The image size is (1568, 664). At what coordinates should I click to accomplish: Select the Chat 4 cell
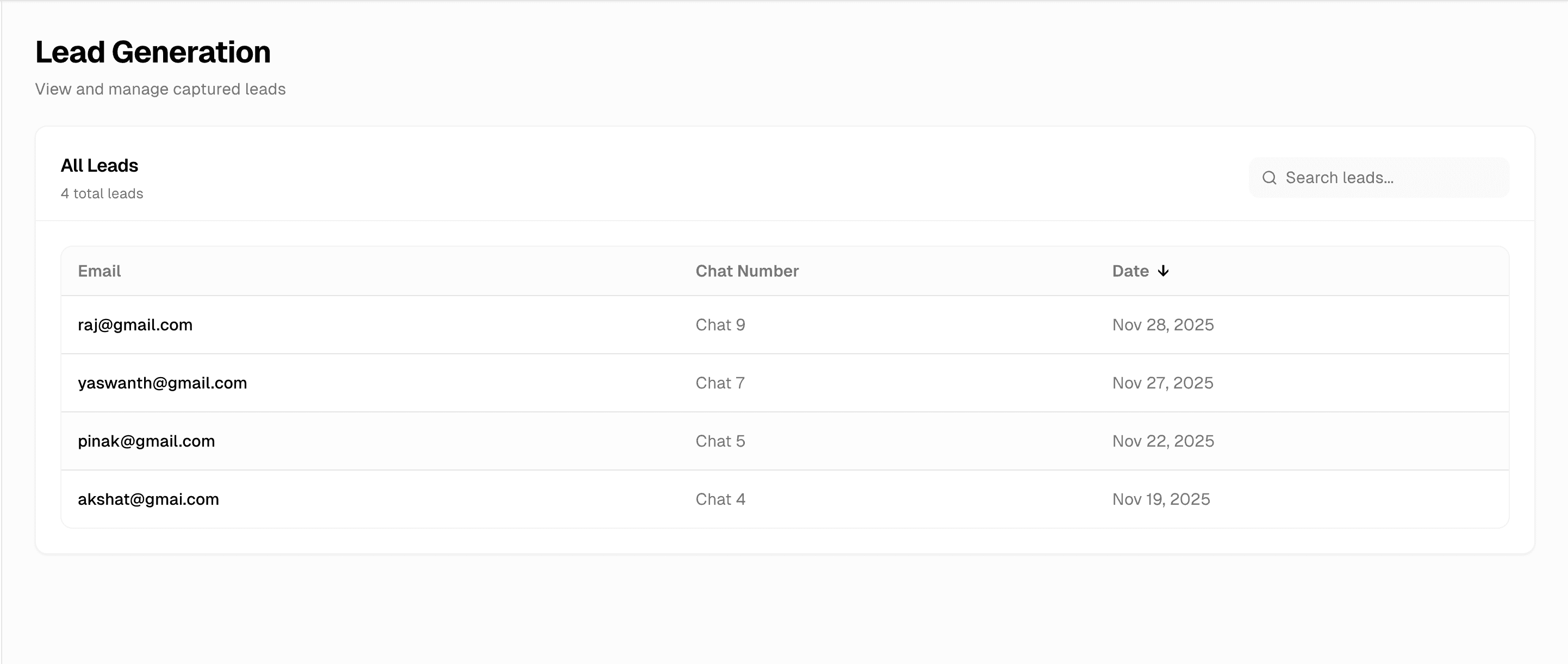tap(720, 499)
